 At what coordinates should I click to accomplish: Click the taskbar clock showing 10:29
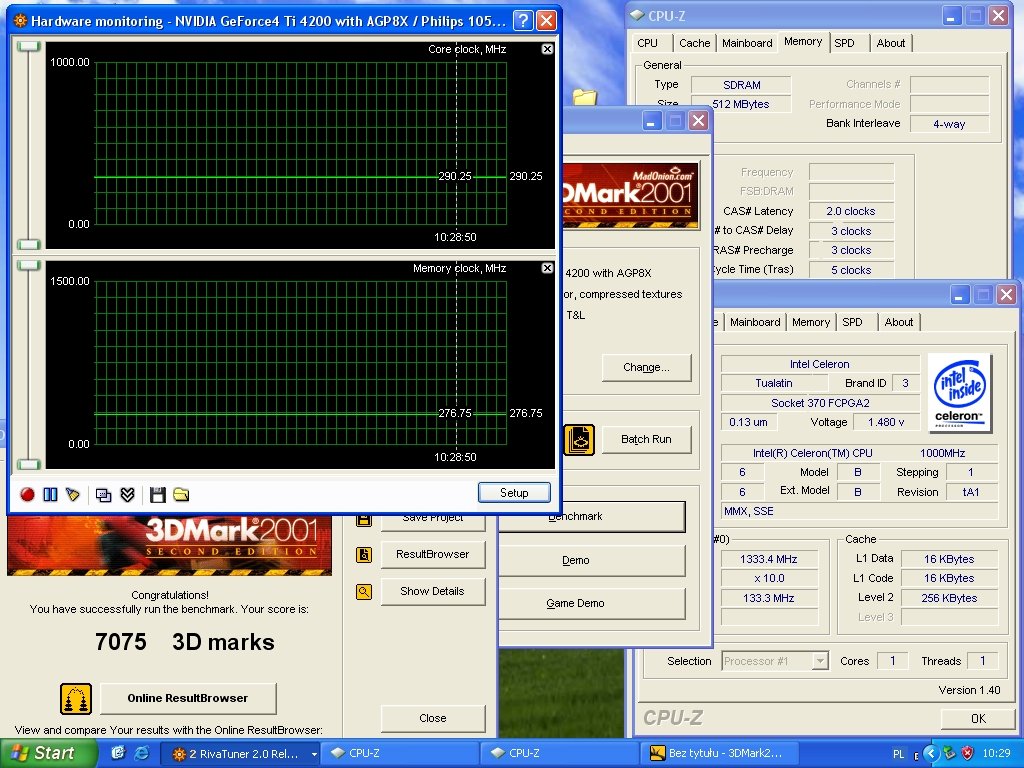coord(996,754)
